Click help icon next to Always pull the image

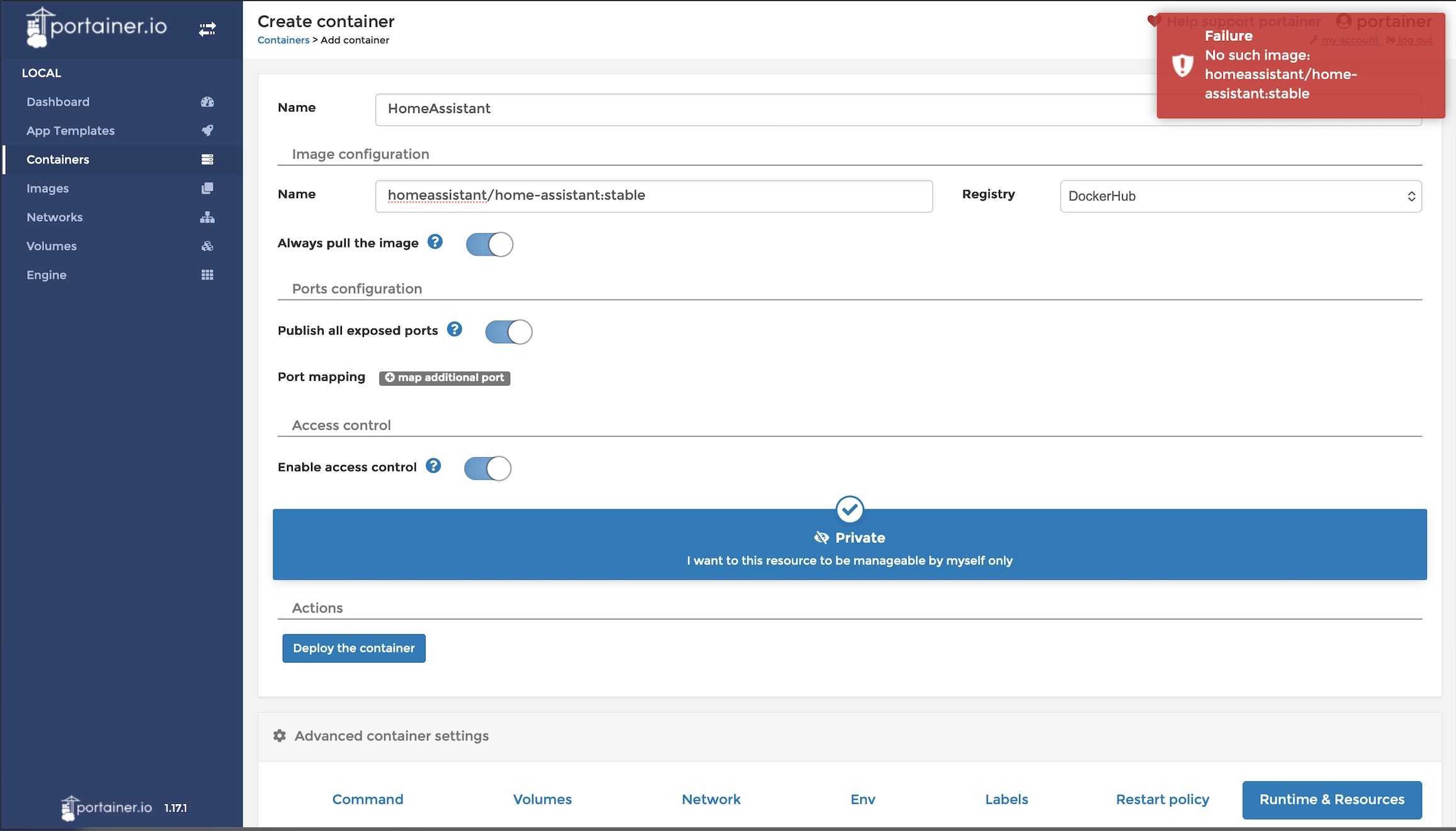coord(435,242)
